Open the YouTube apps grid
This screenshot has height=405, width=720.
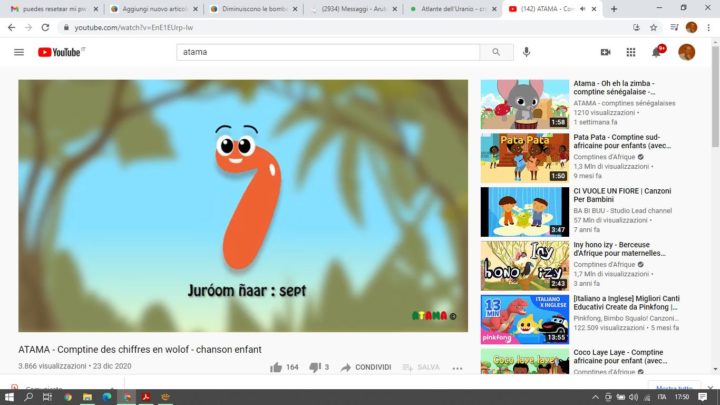631,52
